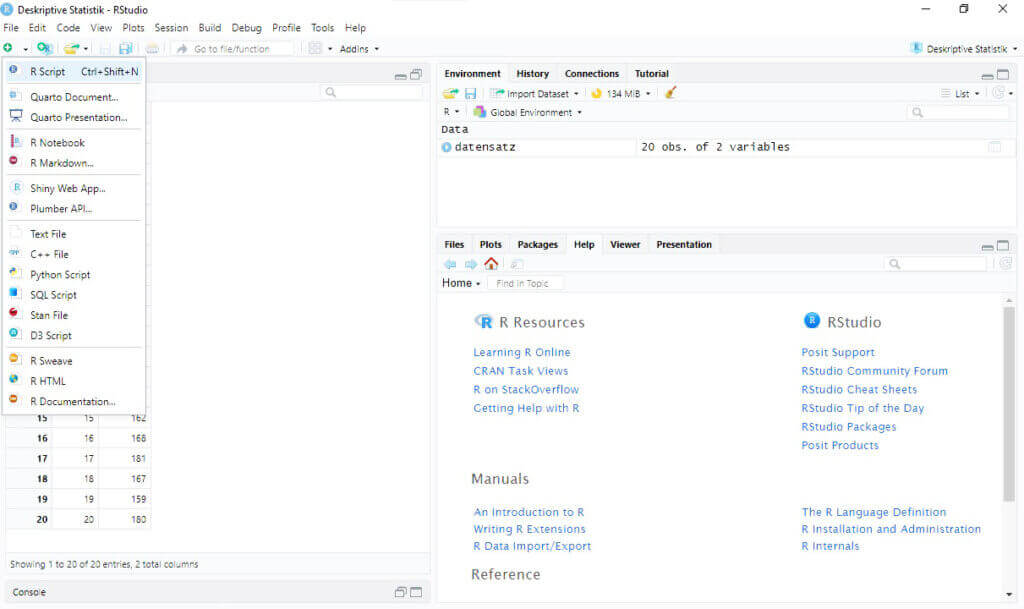1024x609 pixels.
Task: Switch to the Packages tab
Action: pos(537,245)
